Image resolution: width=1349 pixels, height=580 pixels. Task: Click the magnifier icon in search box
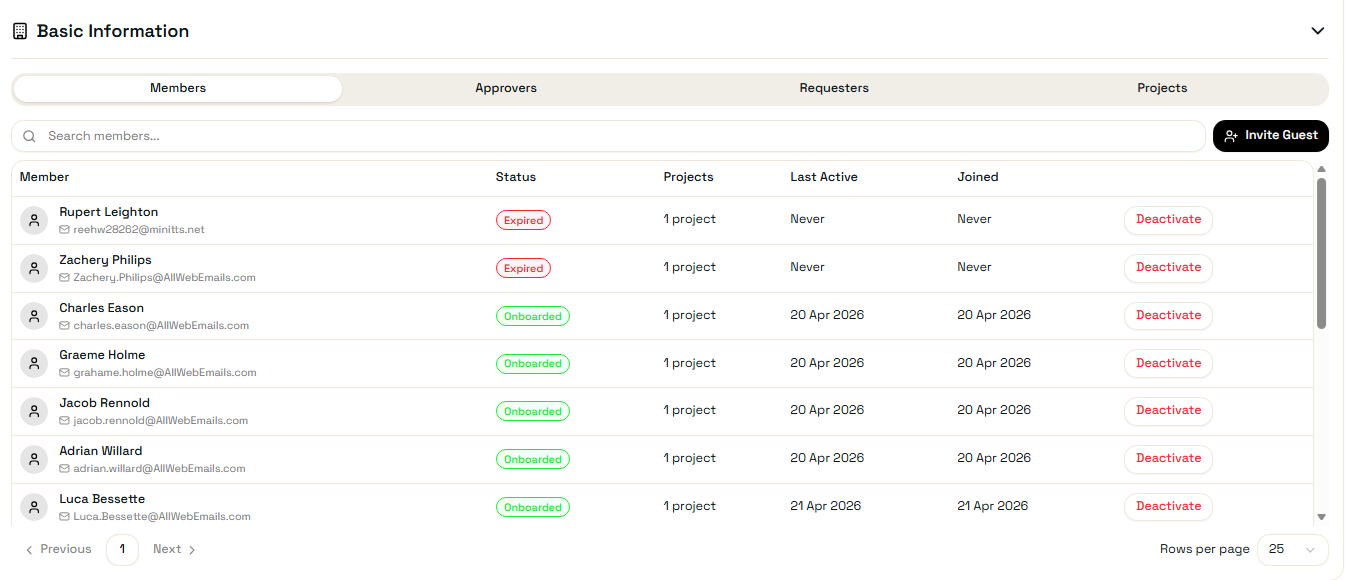(x=30, y=136)
